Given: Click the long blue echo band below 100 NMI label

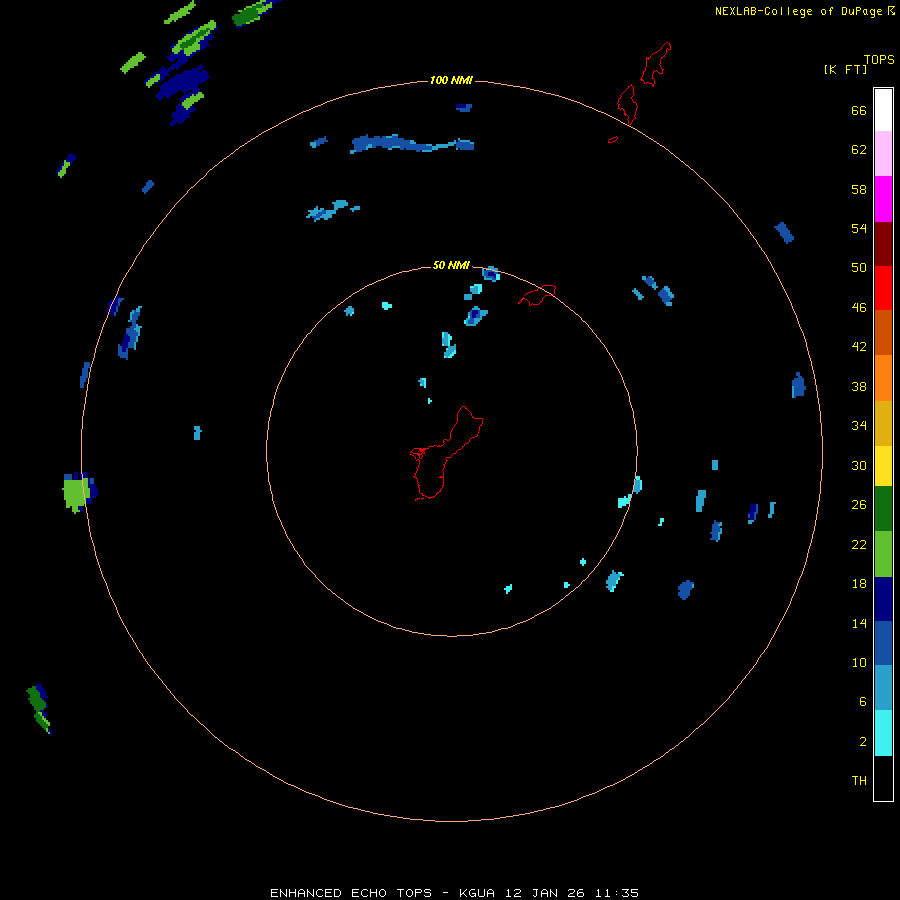Looking at the screenshot, I should tap(412, 143).
